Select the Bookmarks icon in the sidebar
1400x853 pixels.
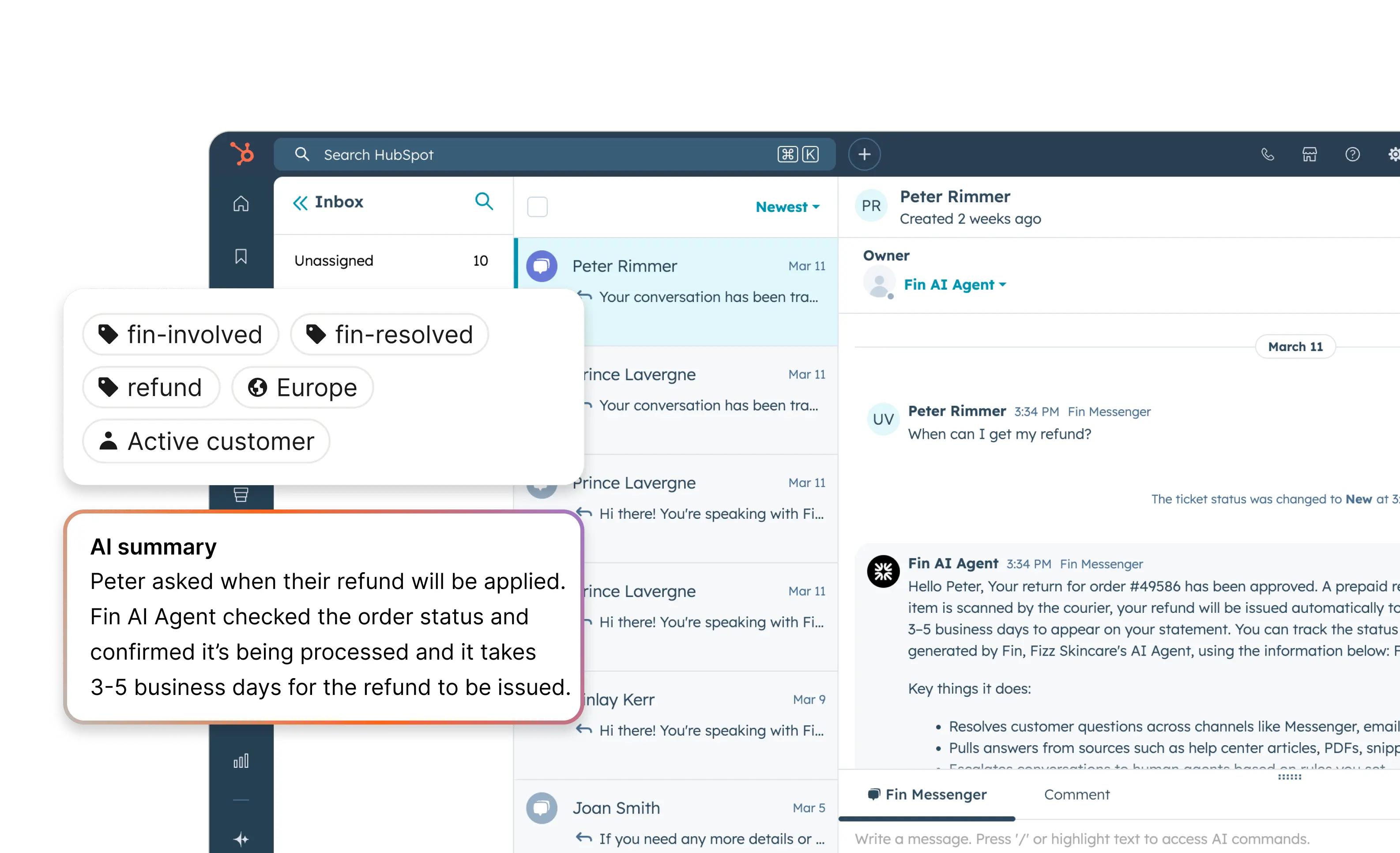(241, 257)
